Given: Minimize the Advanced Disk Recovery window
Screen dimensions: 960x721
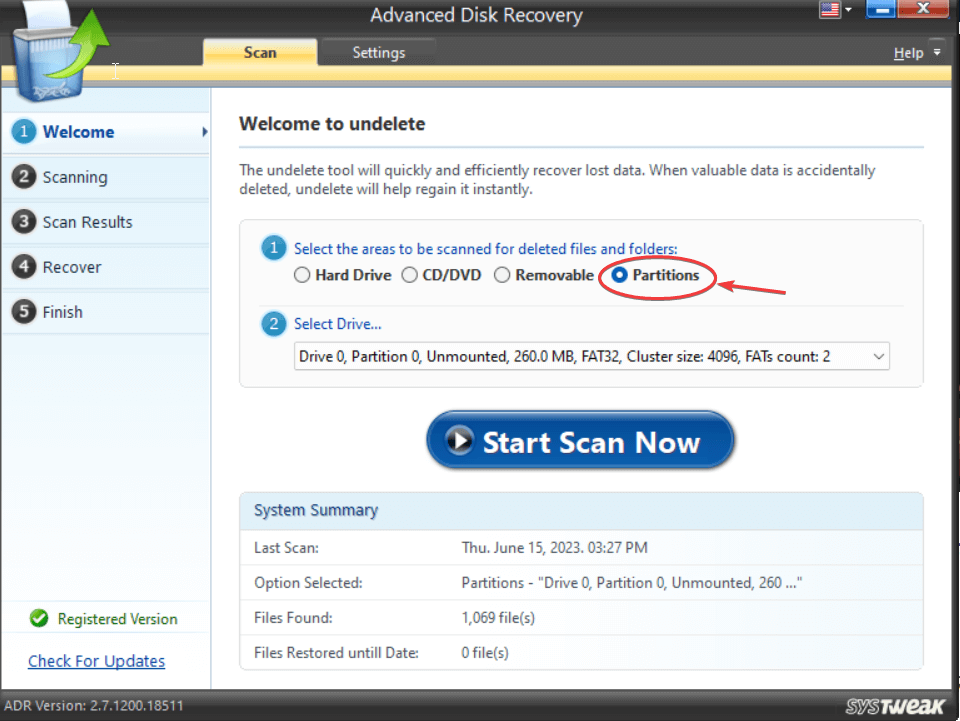Looking at the screenshot, I should 882,9.
